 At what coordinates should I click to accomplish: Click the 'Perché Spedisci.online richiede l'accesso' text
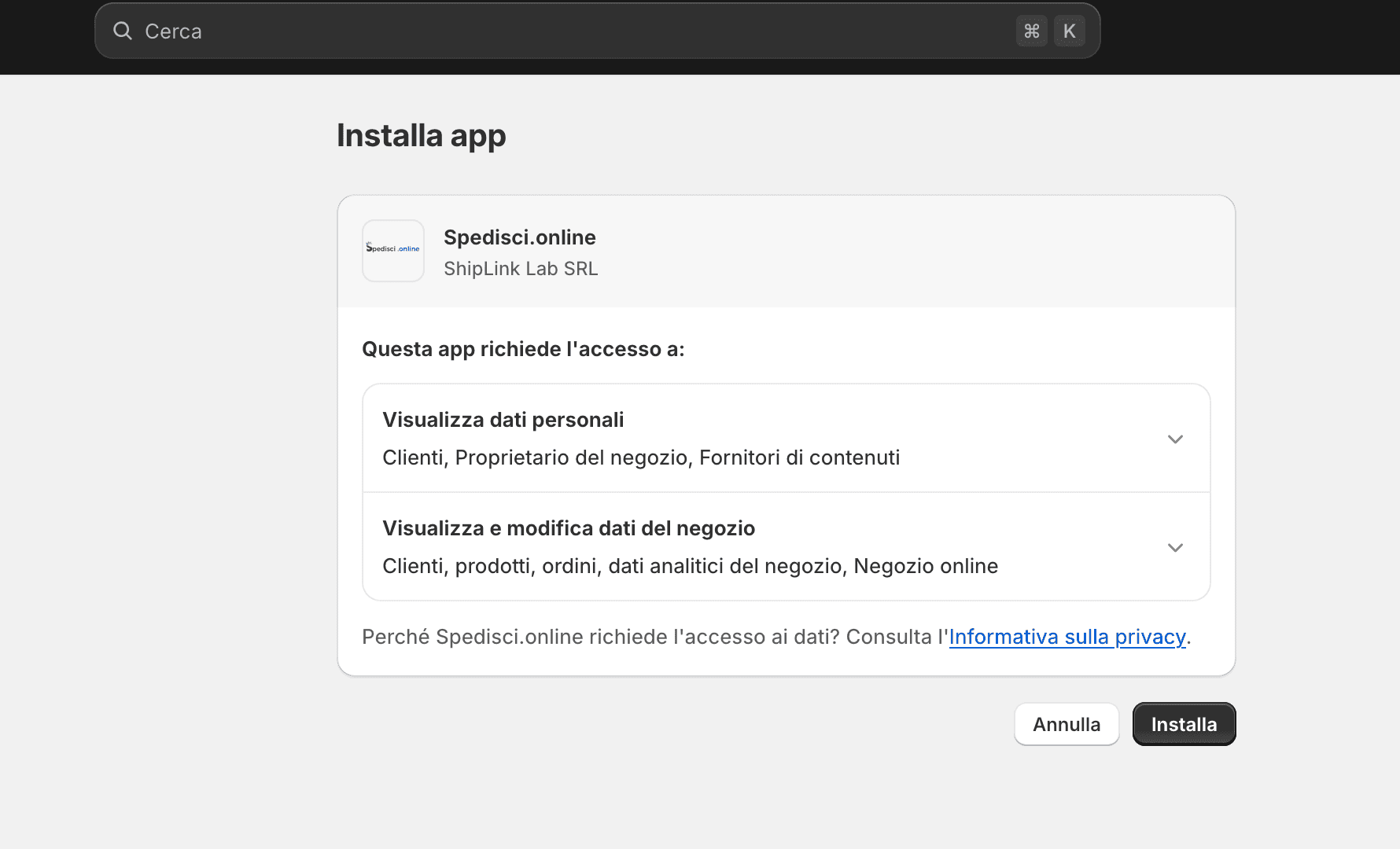tap(653, 637)
